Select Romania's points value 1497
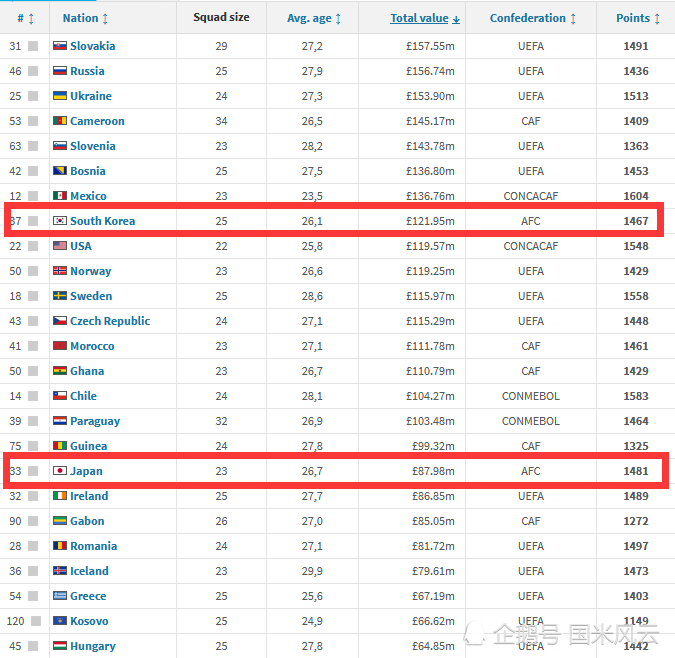This screenshot has width=675, height=658. tap(636, 546)
